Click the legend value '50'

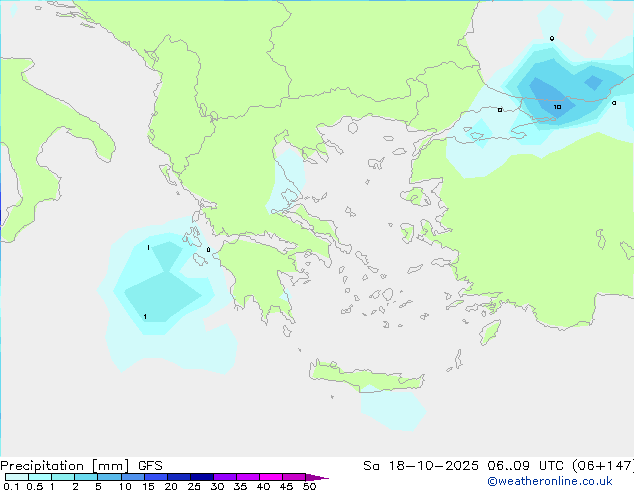[309, 486]
